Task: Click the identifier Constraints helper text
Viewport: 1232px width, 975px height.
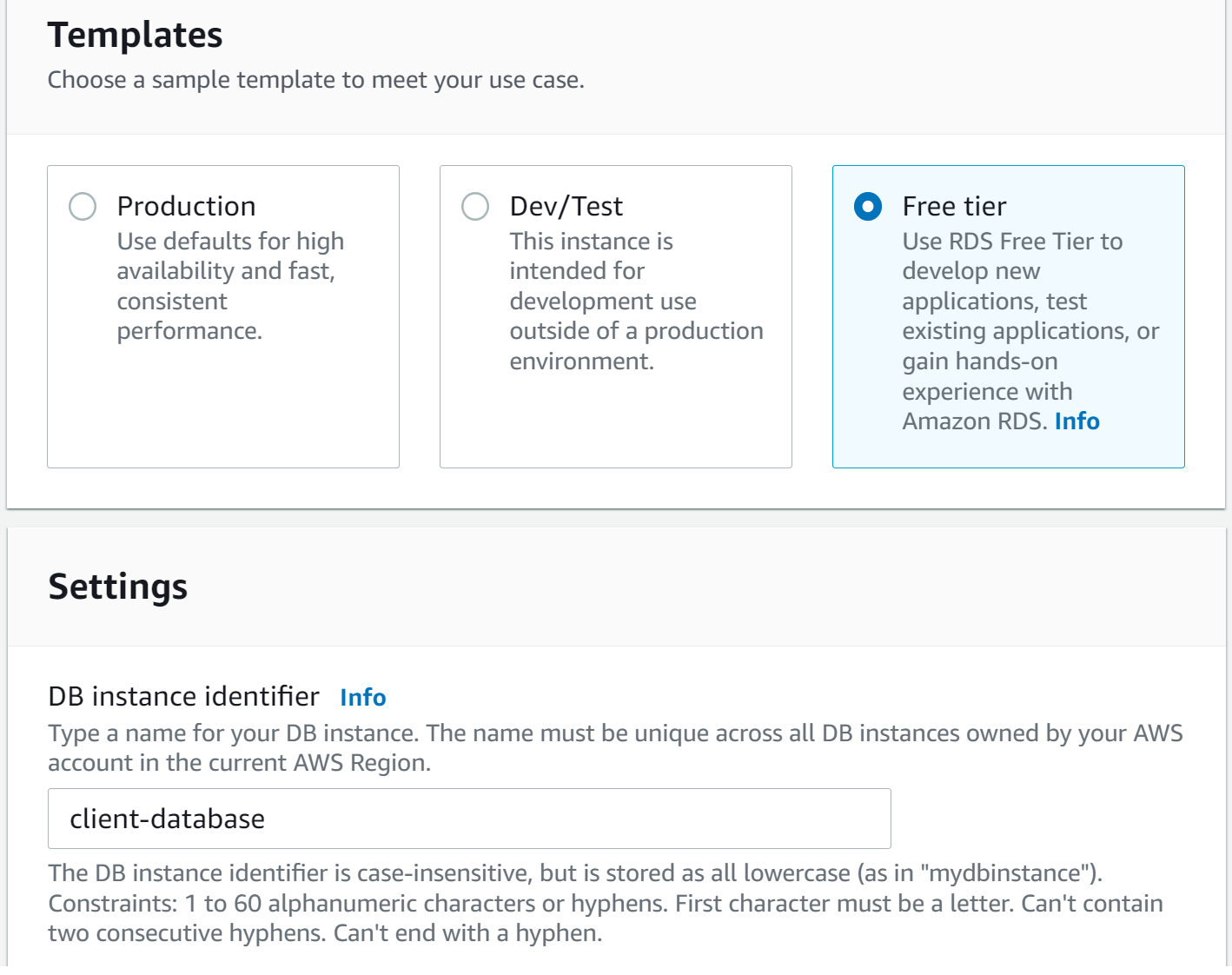Action: coord(605,904)
